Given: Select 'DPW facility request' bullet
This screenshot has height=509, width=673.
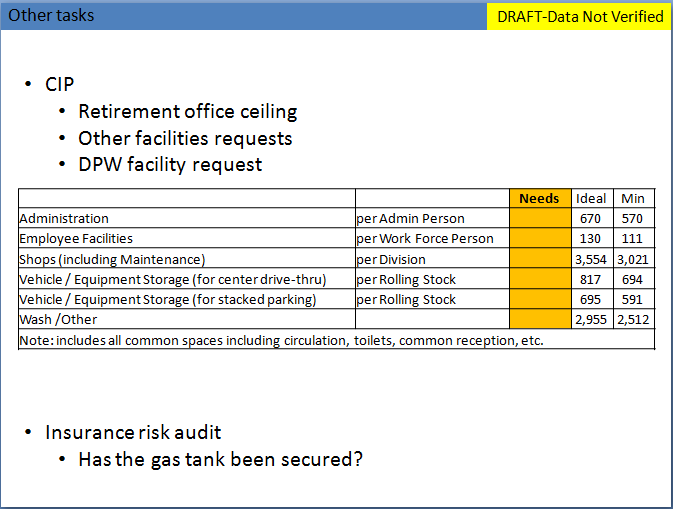Looking at the screenshot, I should coord(170,164).
